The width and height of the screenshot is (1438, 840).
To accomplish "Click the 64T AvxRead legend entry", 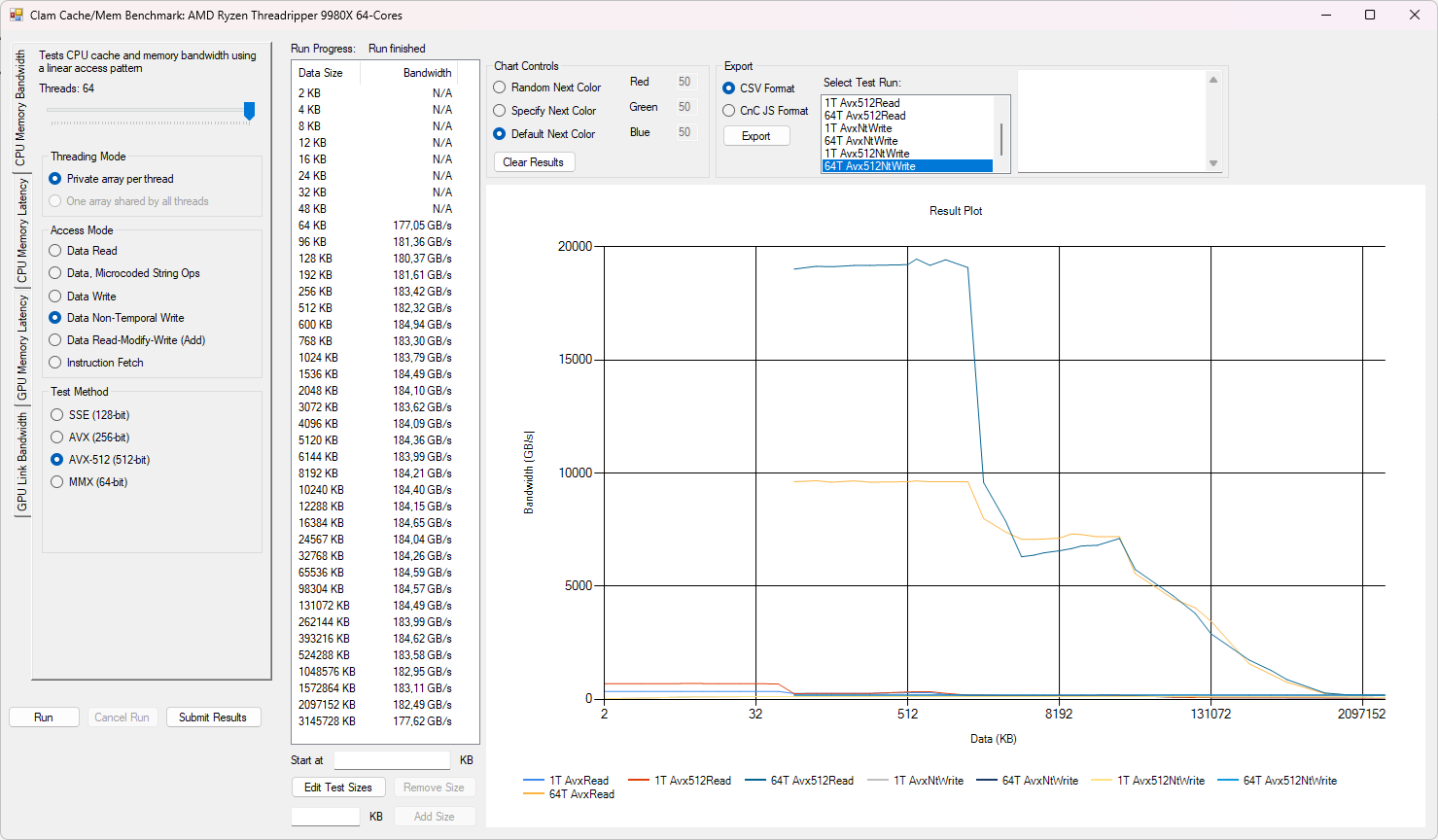I will tap(569, 794).
